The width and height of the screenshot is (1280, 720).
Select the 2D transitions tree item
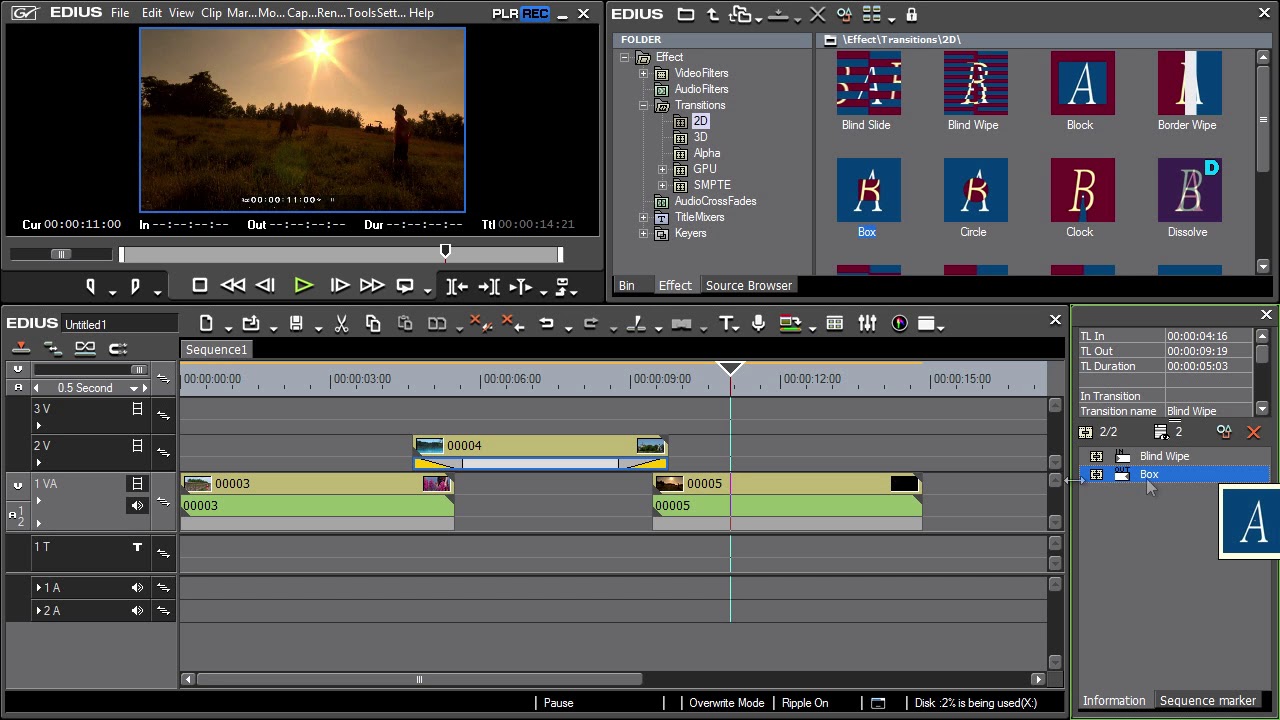(700, 121)
